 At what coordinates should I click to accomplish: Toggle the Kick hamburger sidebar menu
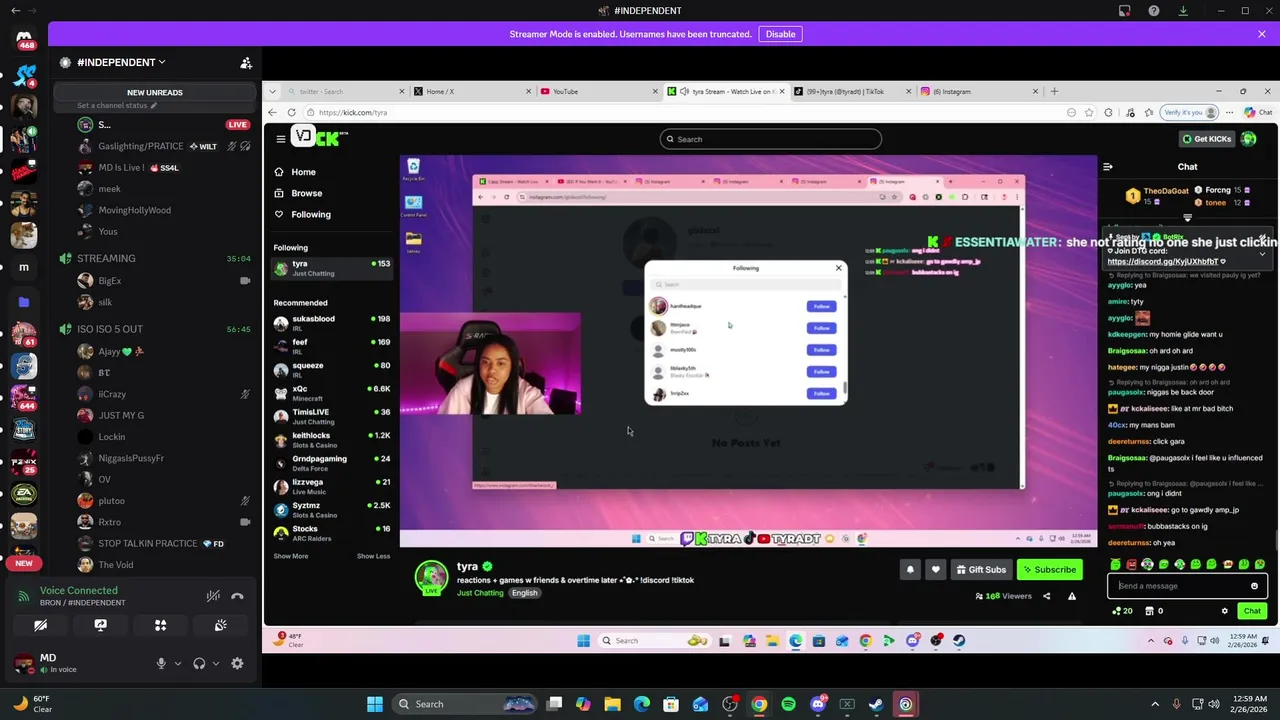pos(281,139)
